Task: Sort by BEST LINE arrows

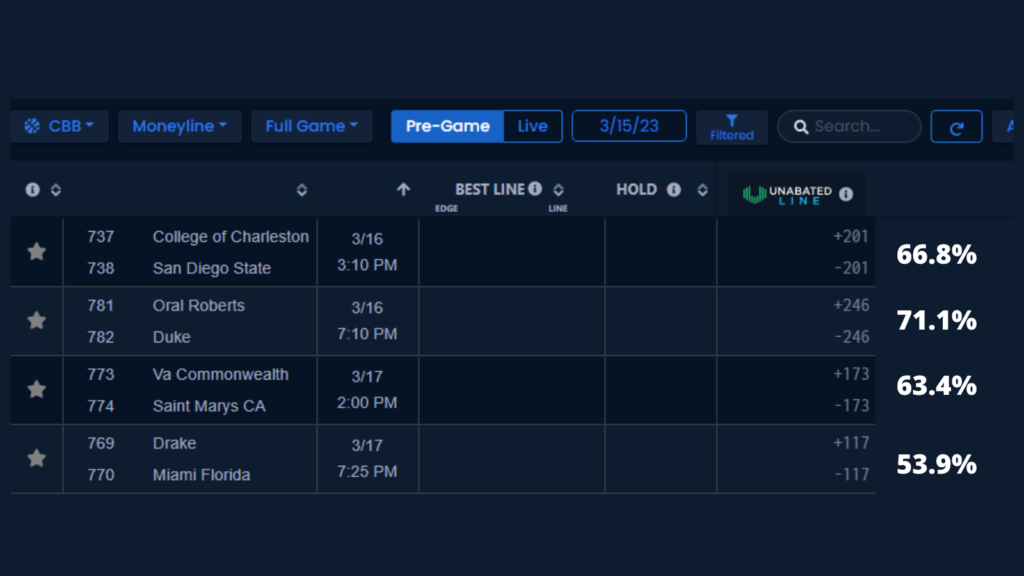Action: (x=558, y=189)
